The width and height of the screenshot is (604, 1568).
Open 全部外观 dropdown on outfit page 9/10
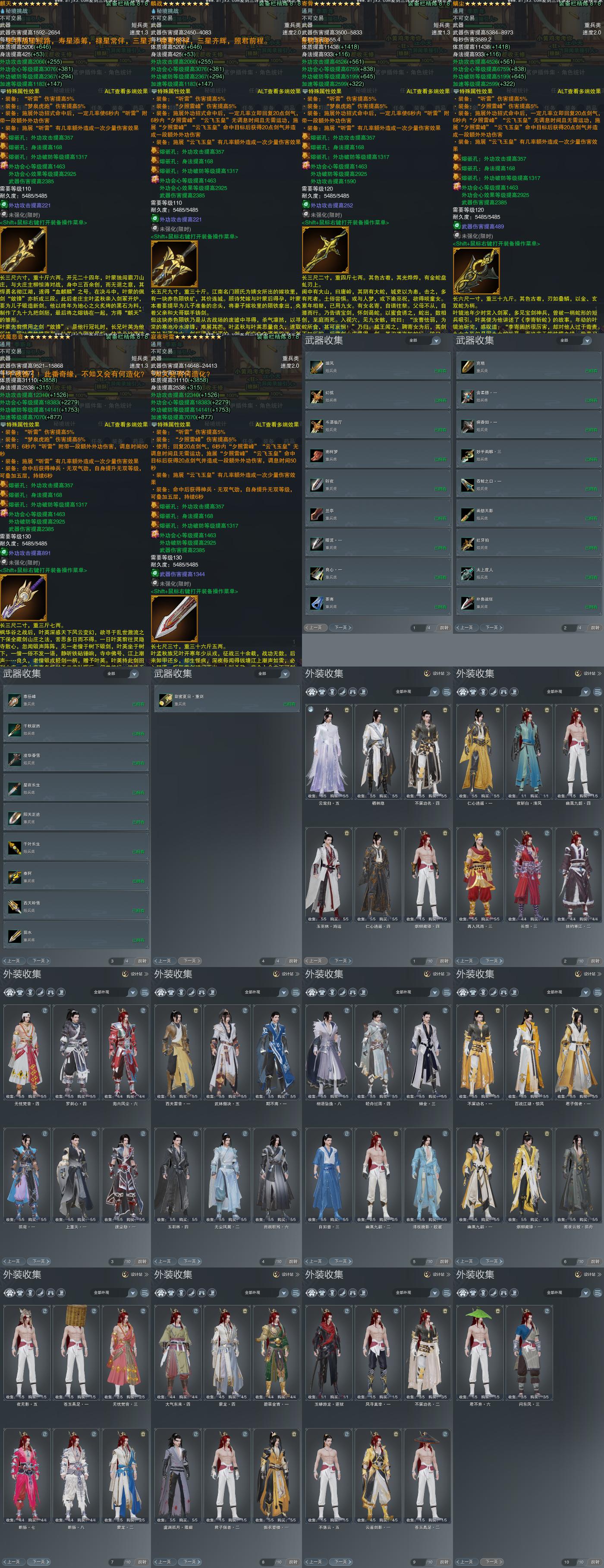coord(416,1293)
